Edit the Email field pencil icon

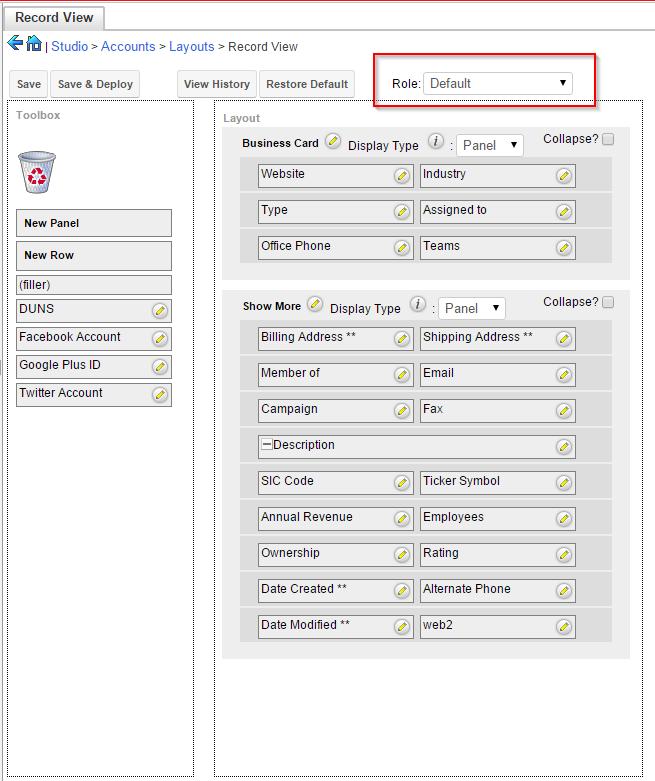point(564,375)
